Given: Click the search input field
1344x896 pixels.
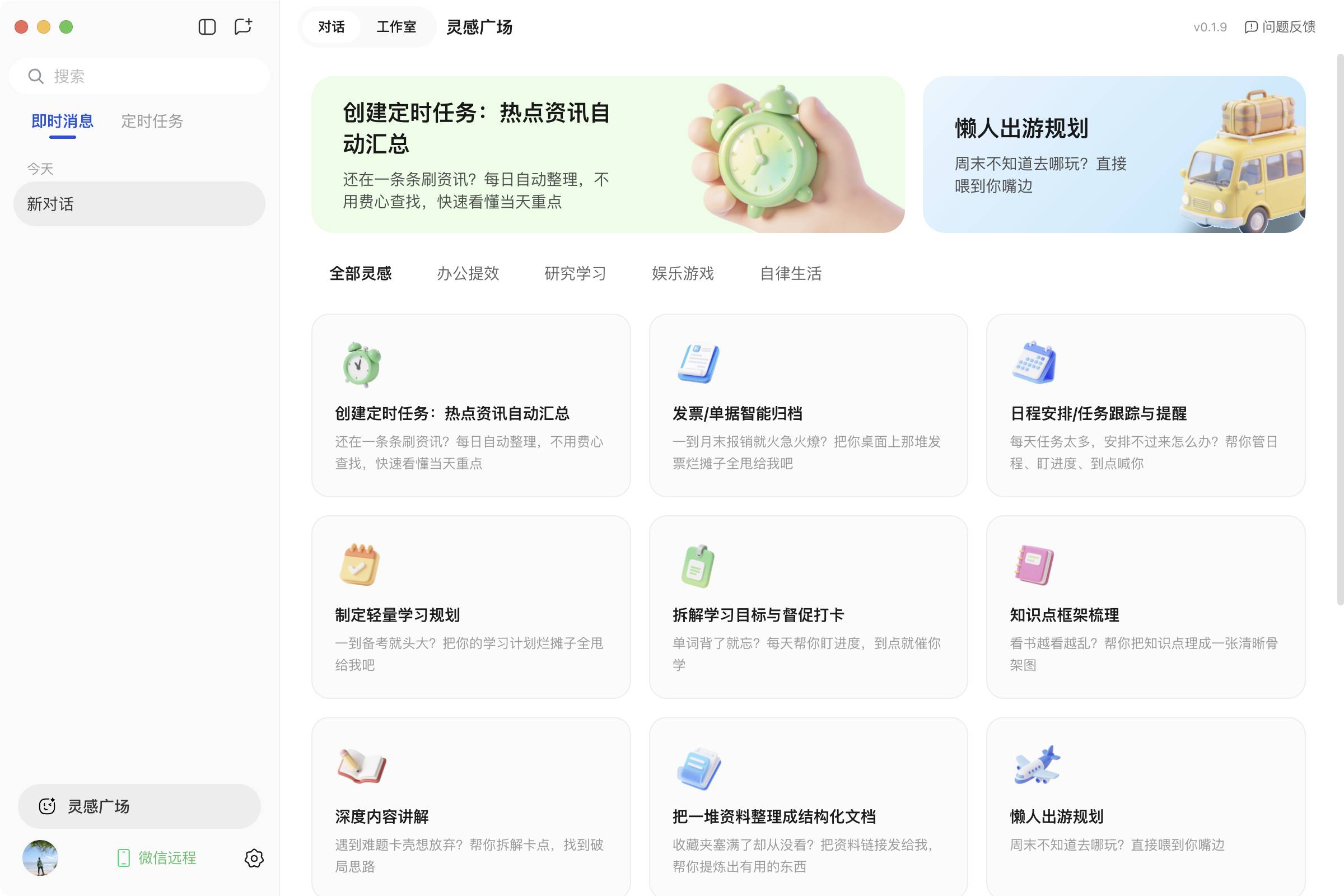Looking at the screenshot, I should click(x=139, y=76).
